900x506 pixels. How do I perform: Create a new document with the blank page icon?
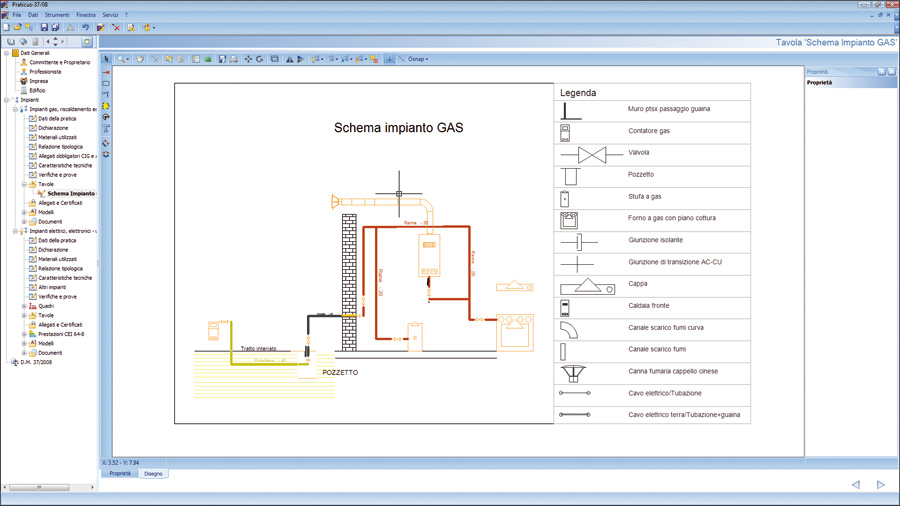[6, 27]
